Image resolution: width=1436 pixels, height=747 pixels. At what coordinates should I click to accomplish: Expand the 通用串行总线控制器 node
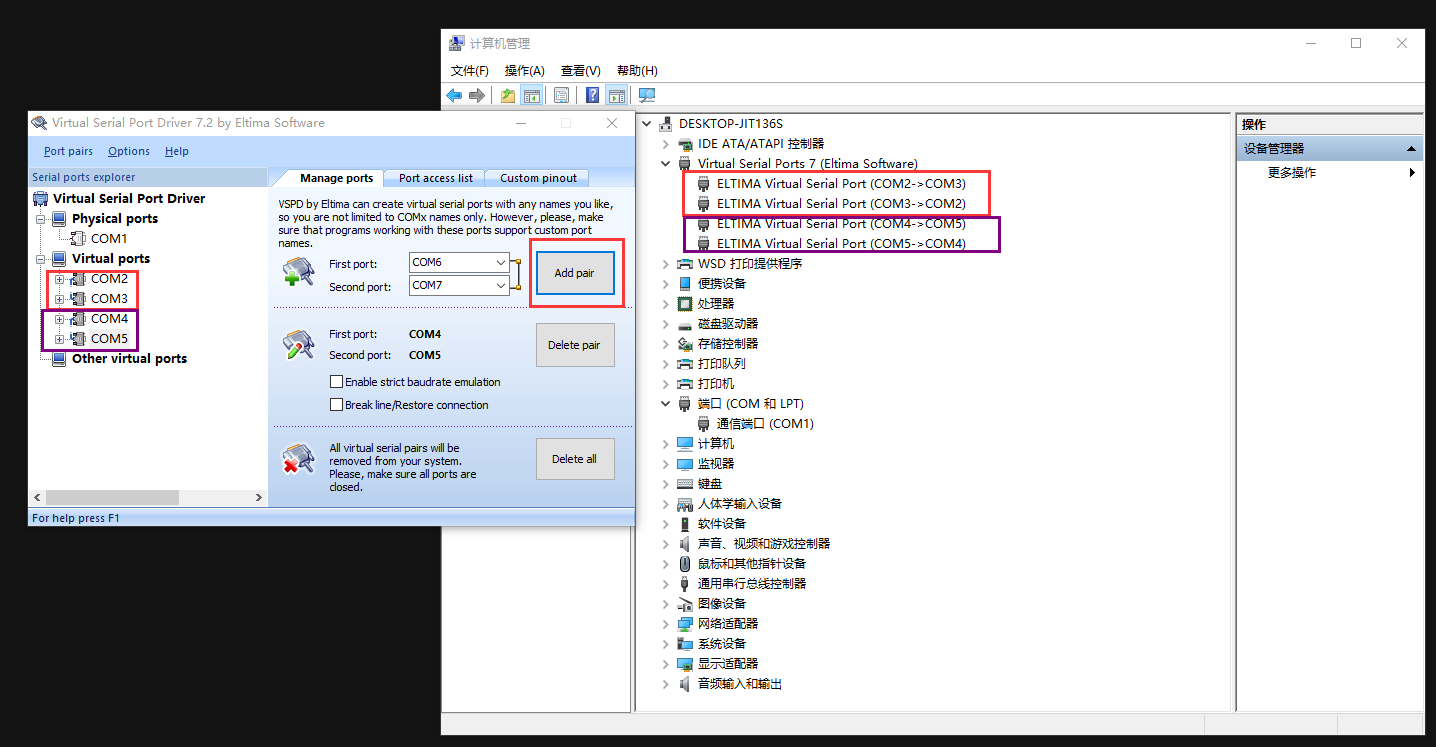[666, 584]
